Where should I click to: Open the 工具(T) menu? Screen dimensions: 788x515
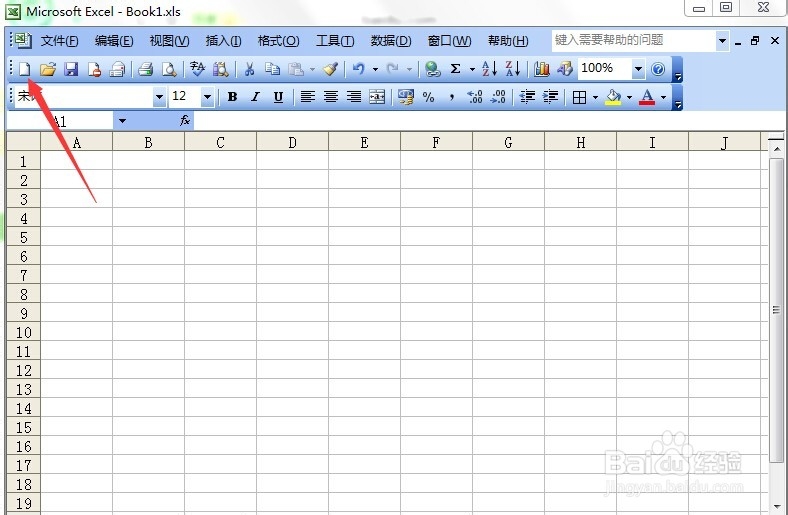335,41
